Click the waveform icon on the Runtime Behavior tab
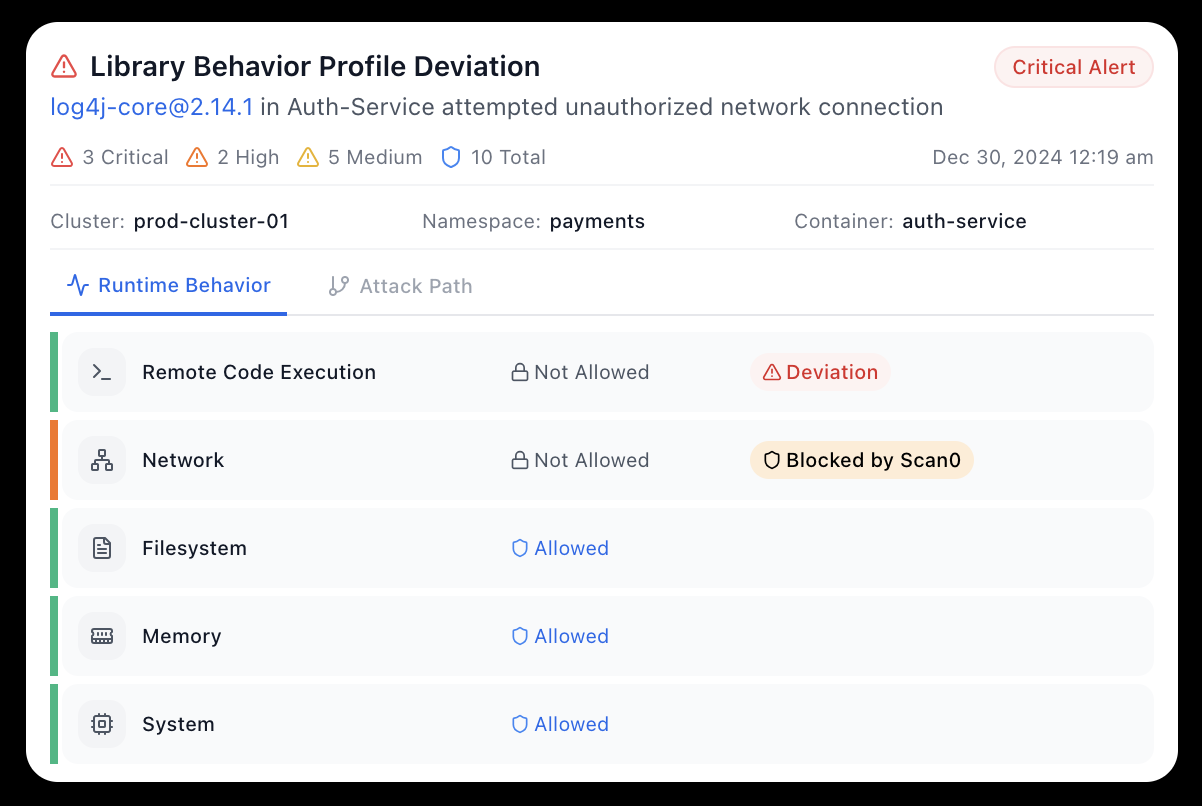The image size is (1202, 806). pyautogui.click(x=77, y=284)
